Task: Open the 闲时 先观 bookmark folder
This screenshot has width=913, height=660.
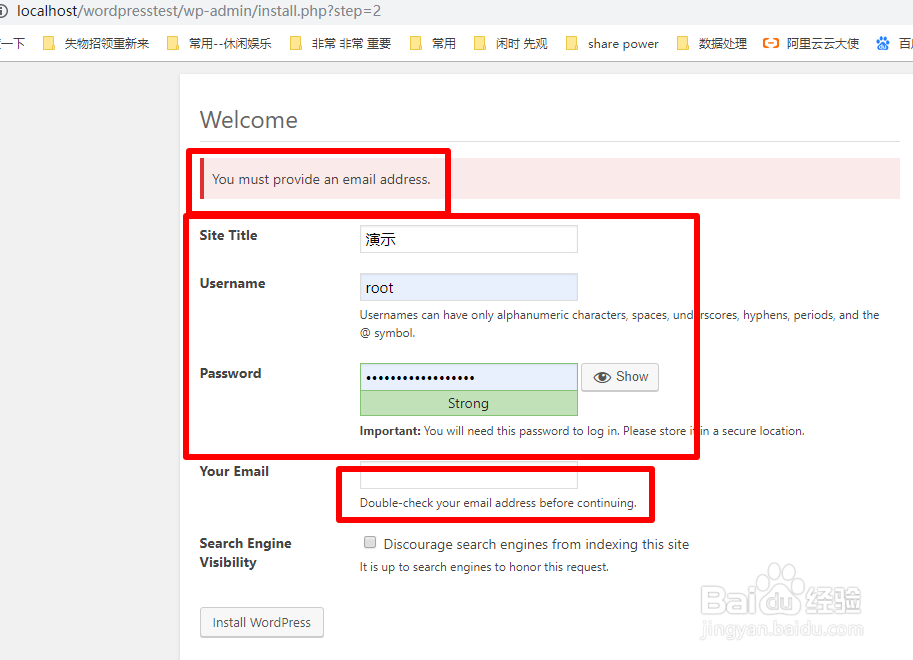Action: pos(511,44)
